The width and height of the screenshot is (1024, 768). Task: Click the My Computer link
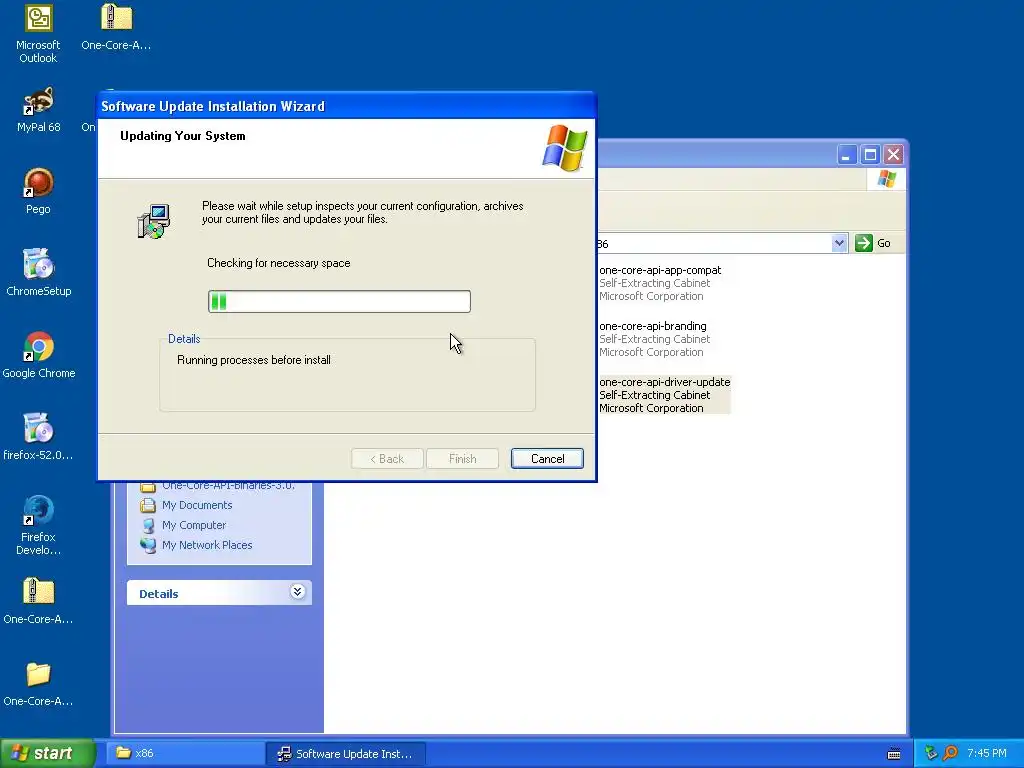tap(194, 525)
